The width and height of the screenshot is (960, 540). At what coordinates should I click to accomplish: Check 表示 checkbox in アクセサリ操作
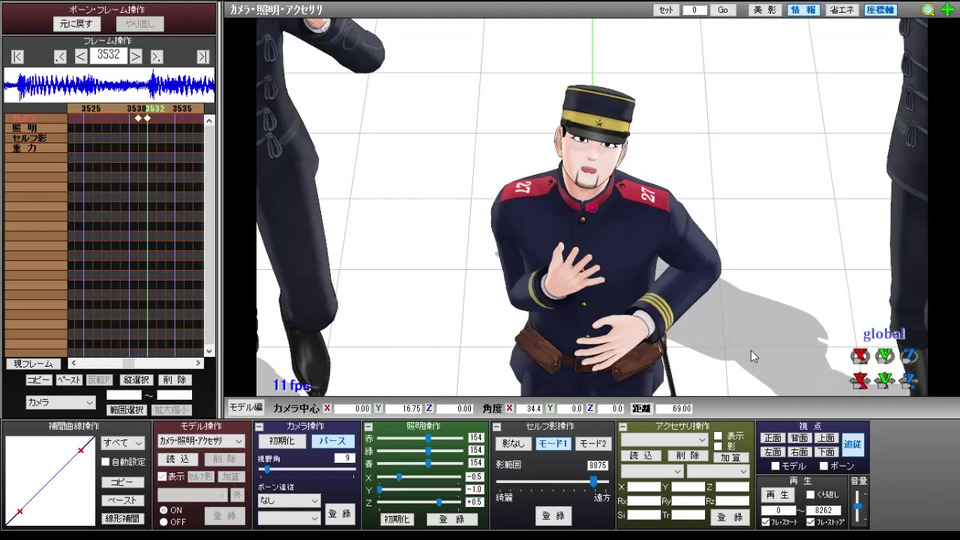tap(718, 436)
